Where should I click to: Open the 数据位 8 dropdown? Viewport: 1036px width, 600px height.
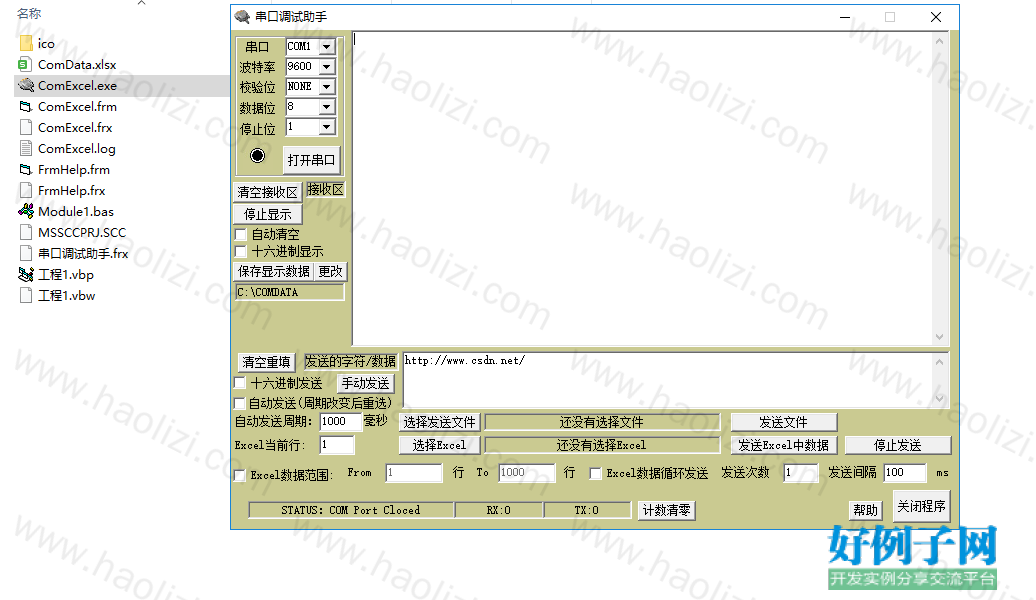pyautogui.click(x=326, y=106)
